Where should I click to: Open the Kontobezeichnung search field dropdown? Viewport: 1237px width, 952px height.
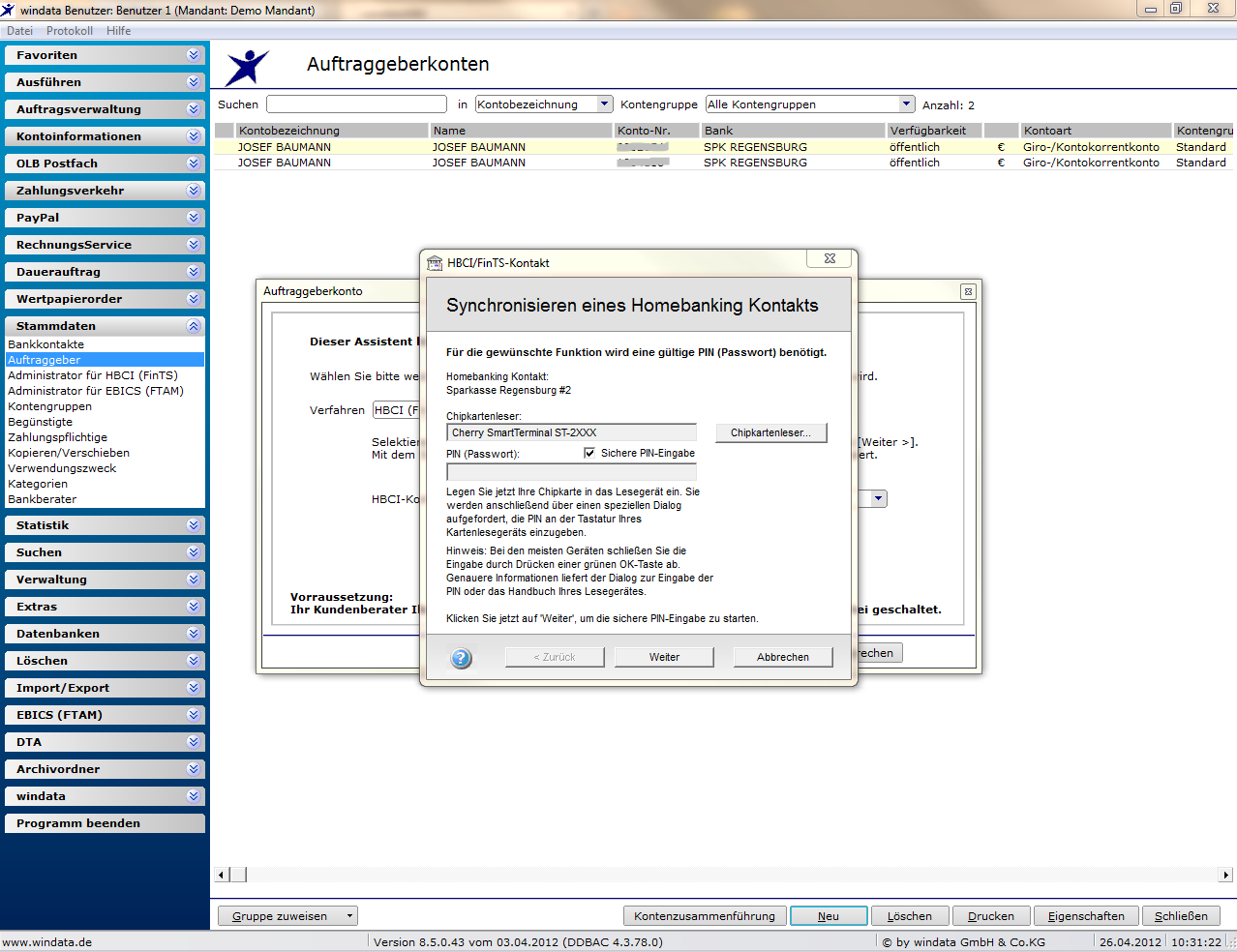605,104
